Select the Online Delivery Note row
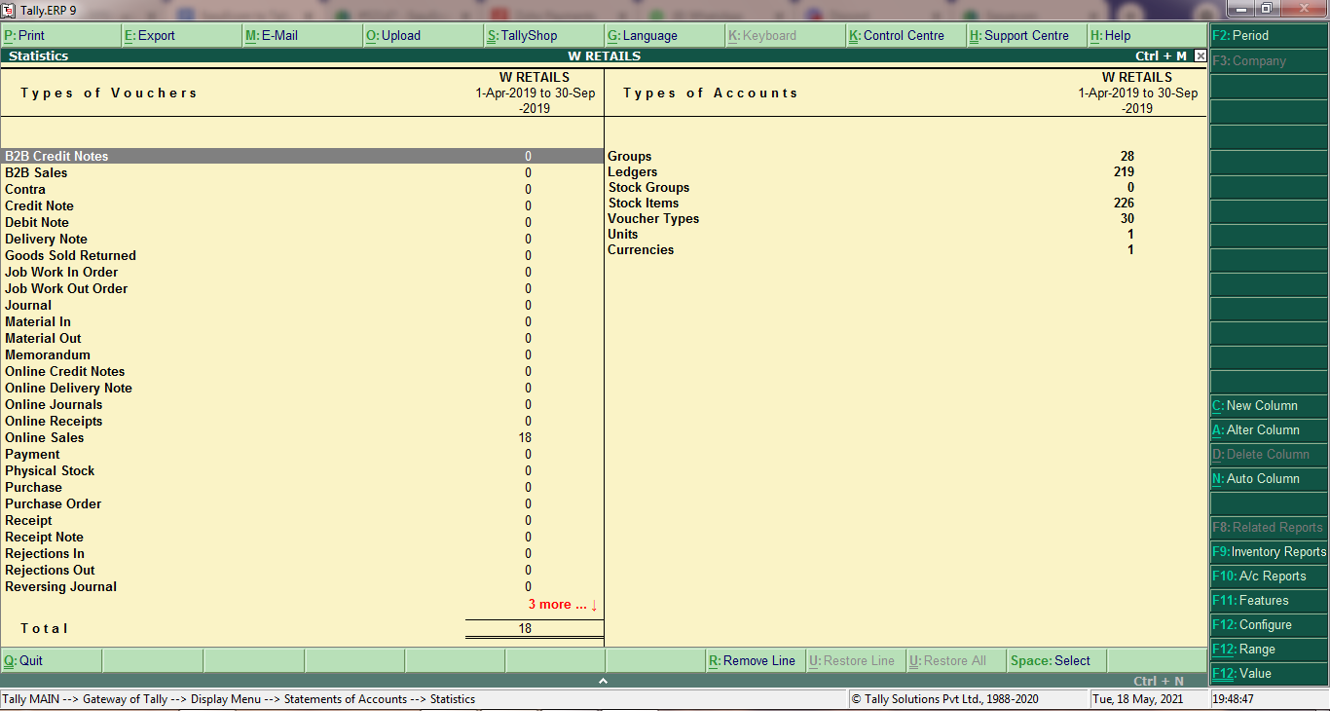The height and width of the screenshot is (711, 1330). click(x=302, y=388)
